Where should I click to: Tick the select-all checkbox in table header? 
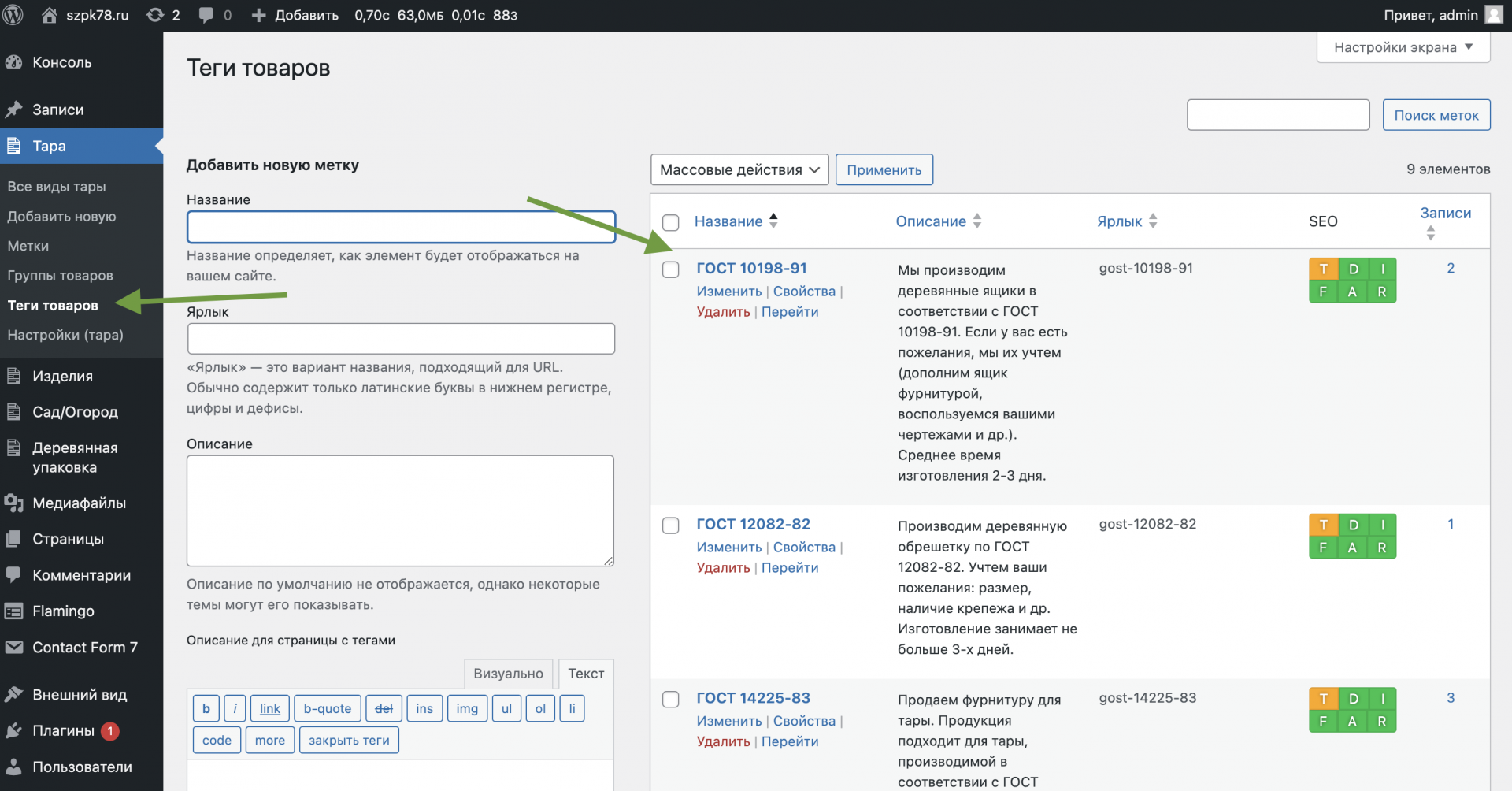(x=671, y=222)
